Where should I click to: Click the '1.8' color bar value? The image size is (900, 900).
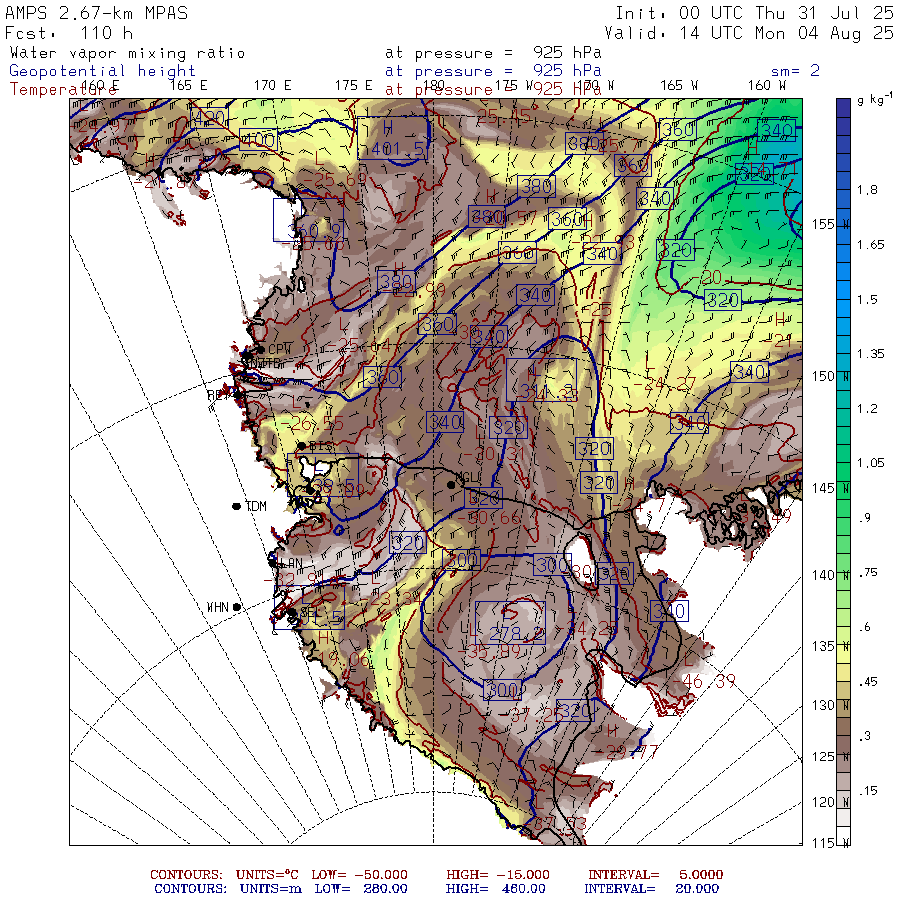point(867,190)
